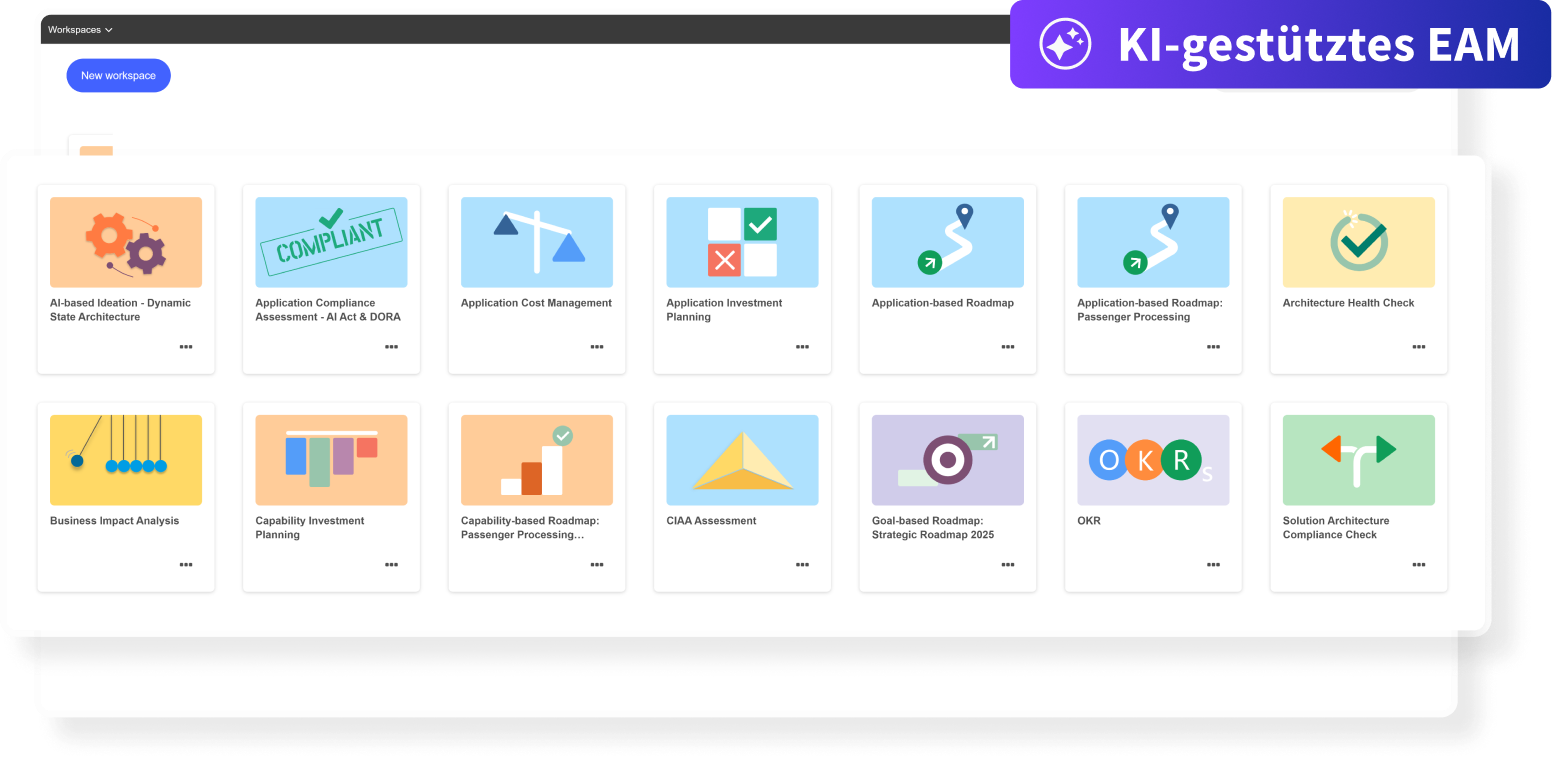Viewport: 1552px width, 761px height.
Task: Open more options for Application Cost Management
Action: click(x=597, y=347)
